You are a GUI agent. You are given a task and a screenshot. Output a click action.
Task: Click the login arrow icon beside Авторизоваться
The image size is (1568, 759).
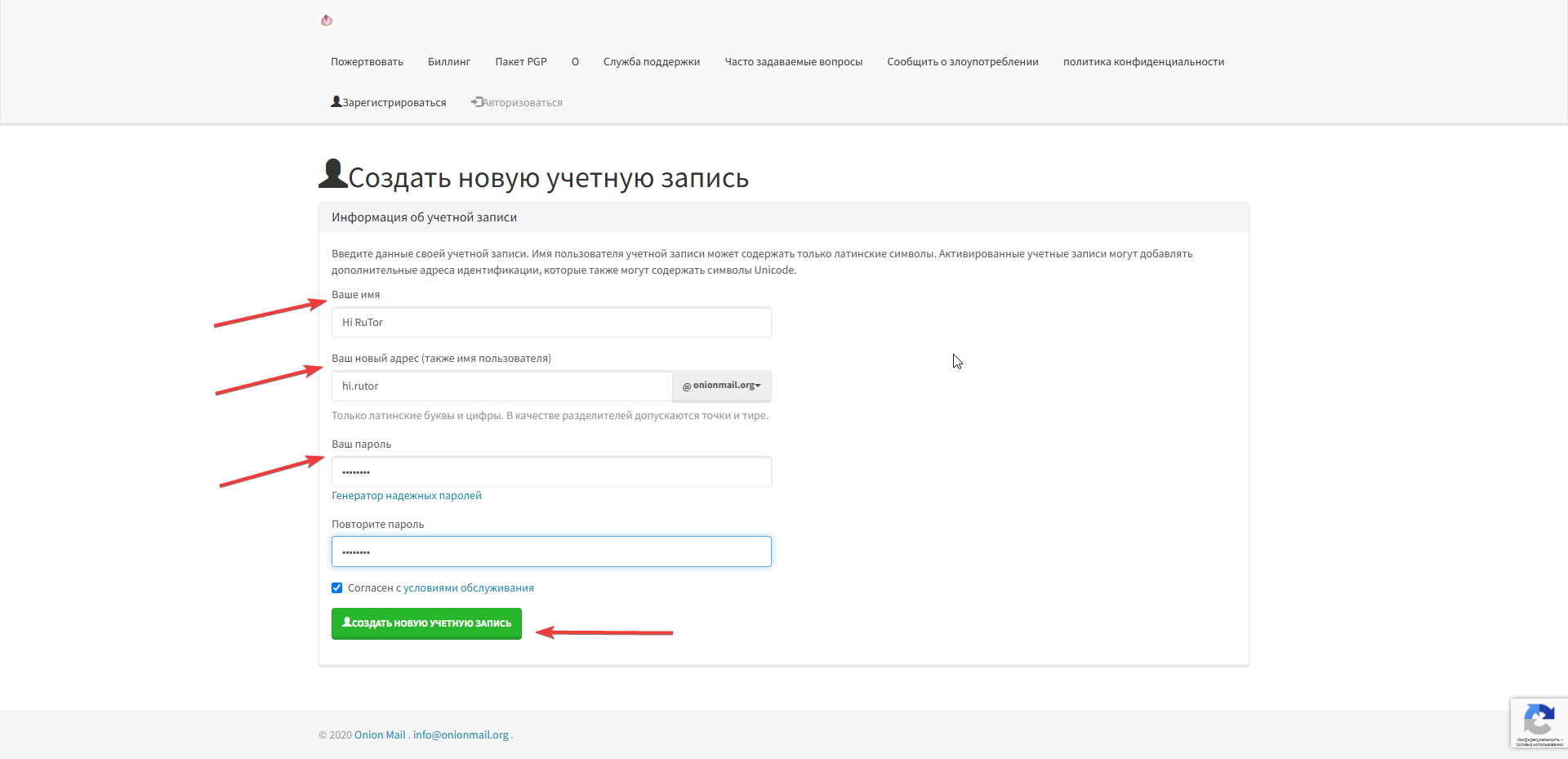coord(477,102)
